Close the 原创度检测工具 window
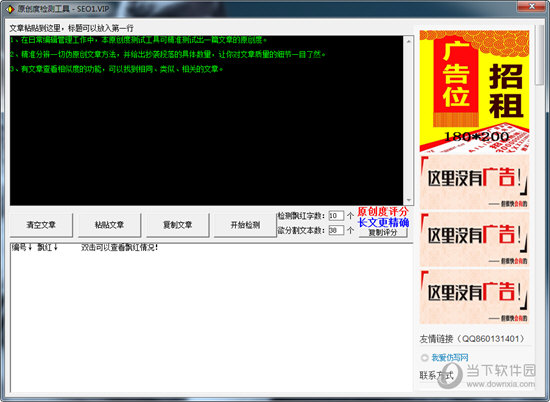550x402 pixels. (532, 6)
